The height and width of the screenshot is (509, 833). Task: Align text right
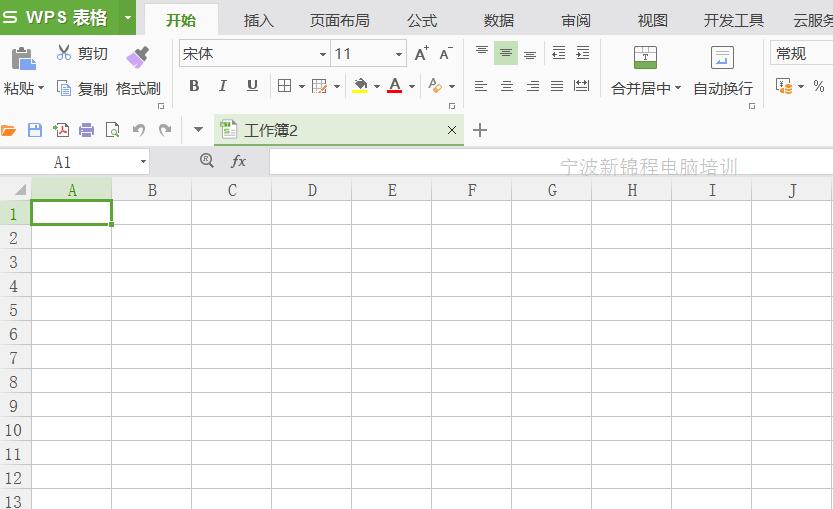(x=533, y=86)
